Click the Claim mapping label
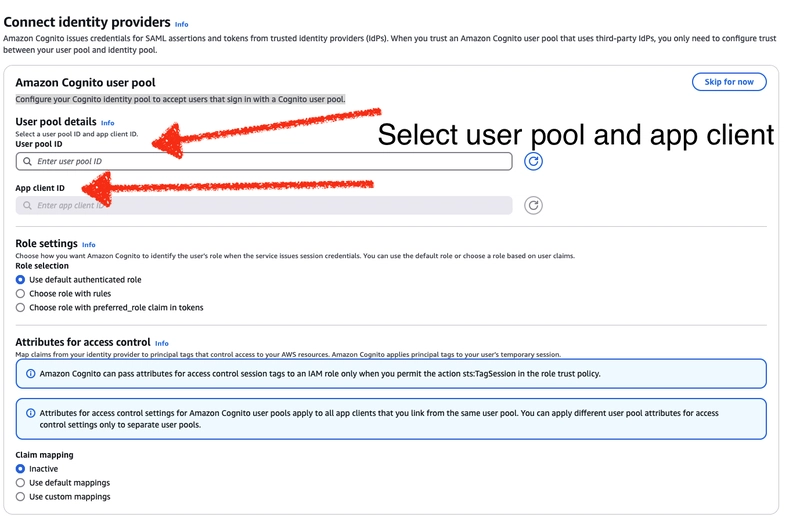 tap(44, 455)
